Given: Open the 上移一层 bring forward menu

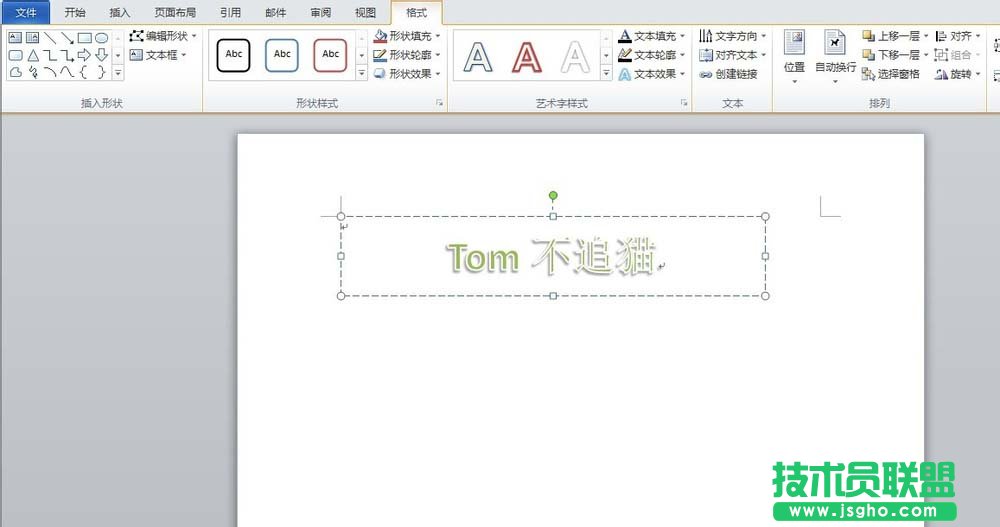Looking at the screenshot, I should tap(895, 36).
